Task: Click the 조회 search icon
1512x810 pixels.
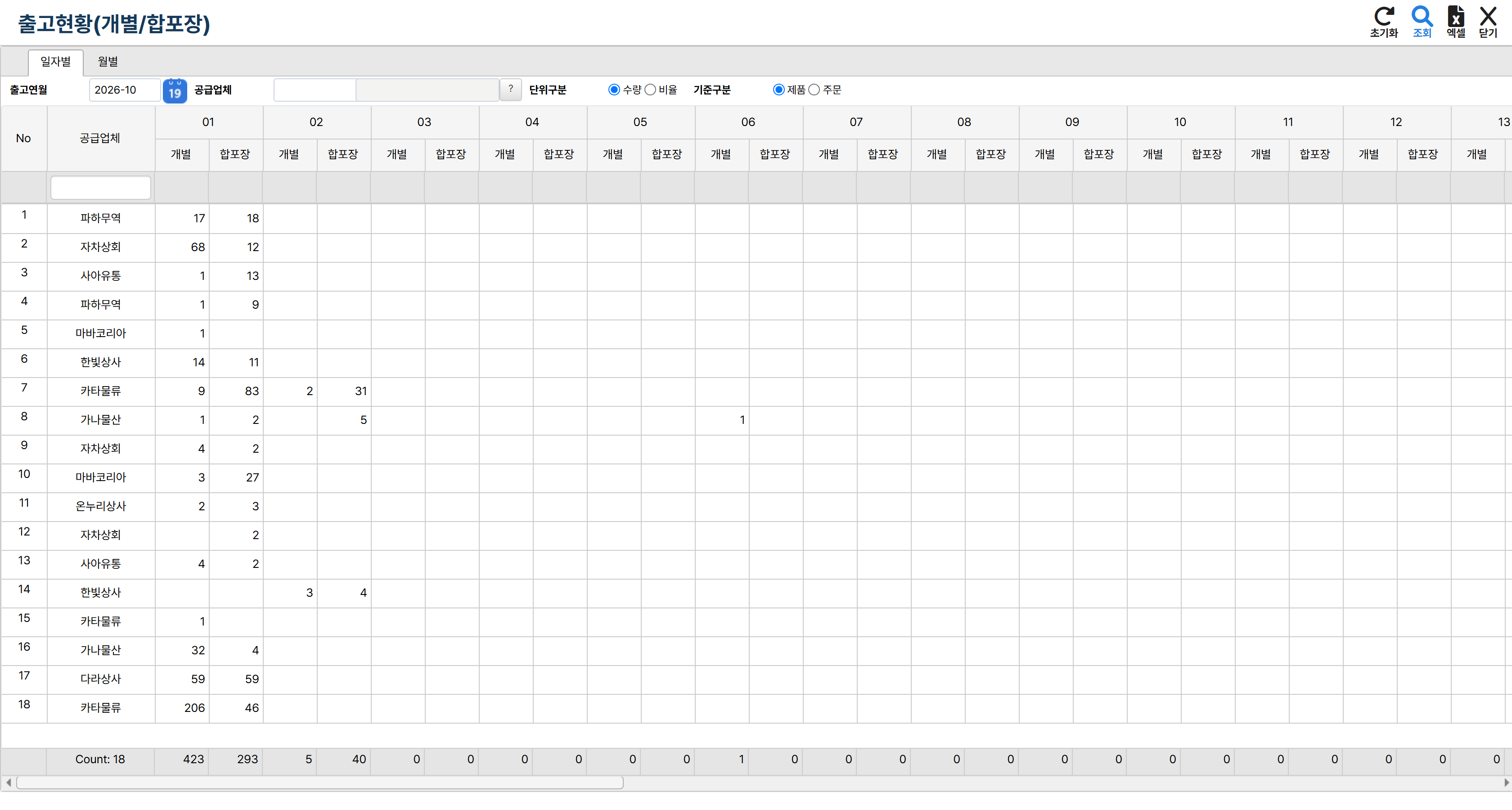Action: 1422,22
